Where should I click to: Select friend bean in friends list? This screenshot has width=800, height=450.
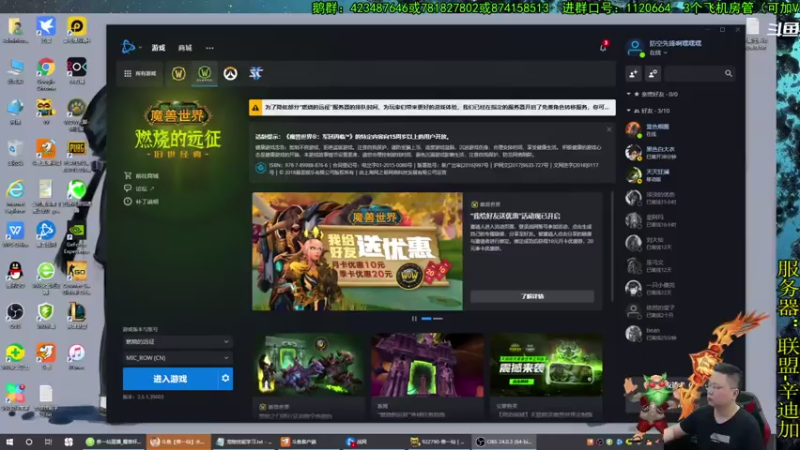(680, 334)
